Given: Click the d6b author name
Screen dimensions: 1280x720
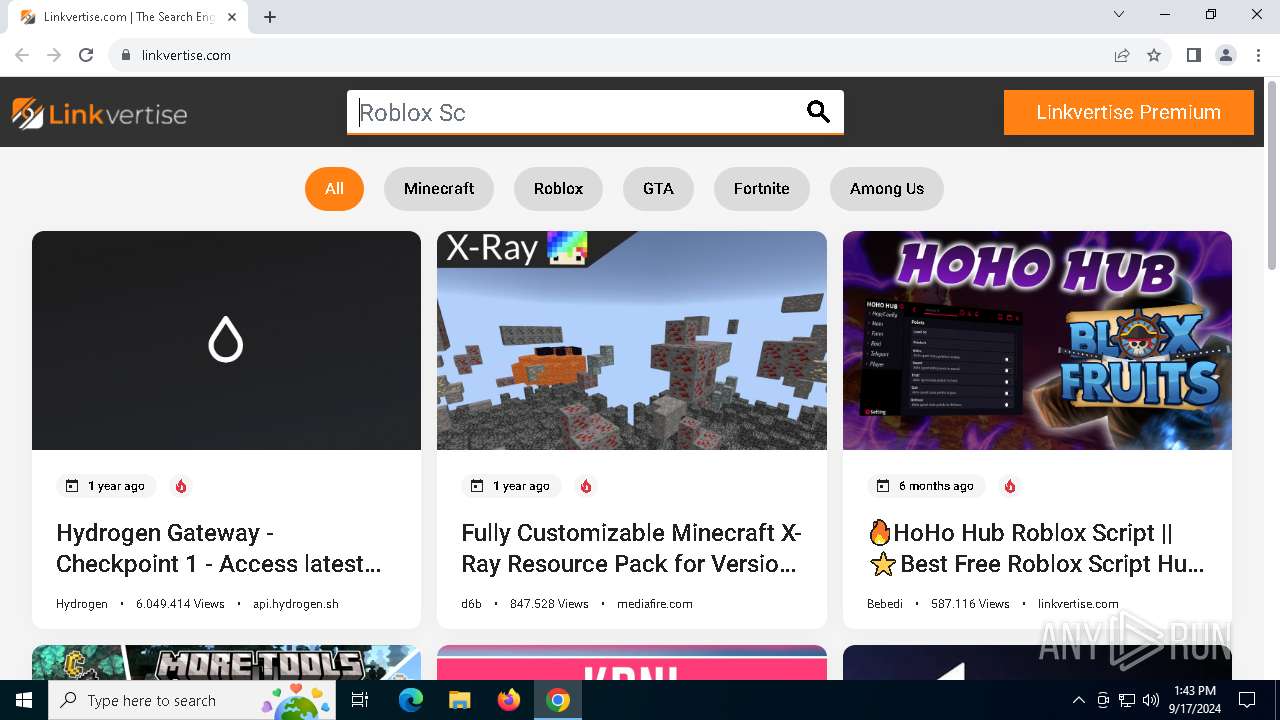Looking at the screenshot, I should 471,604.
